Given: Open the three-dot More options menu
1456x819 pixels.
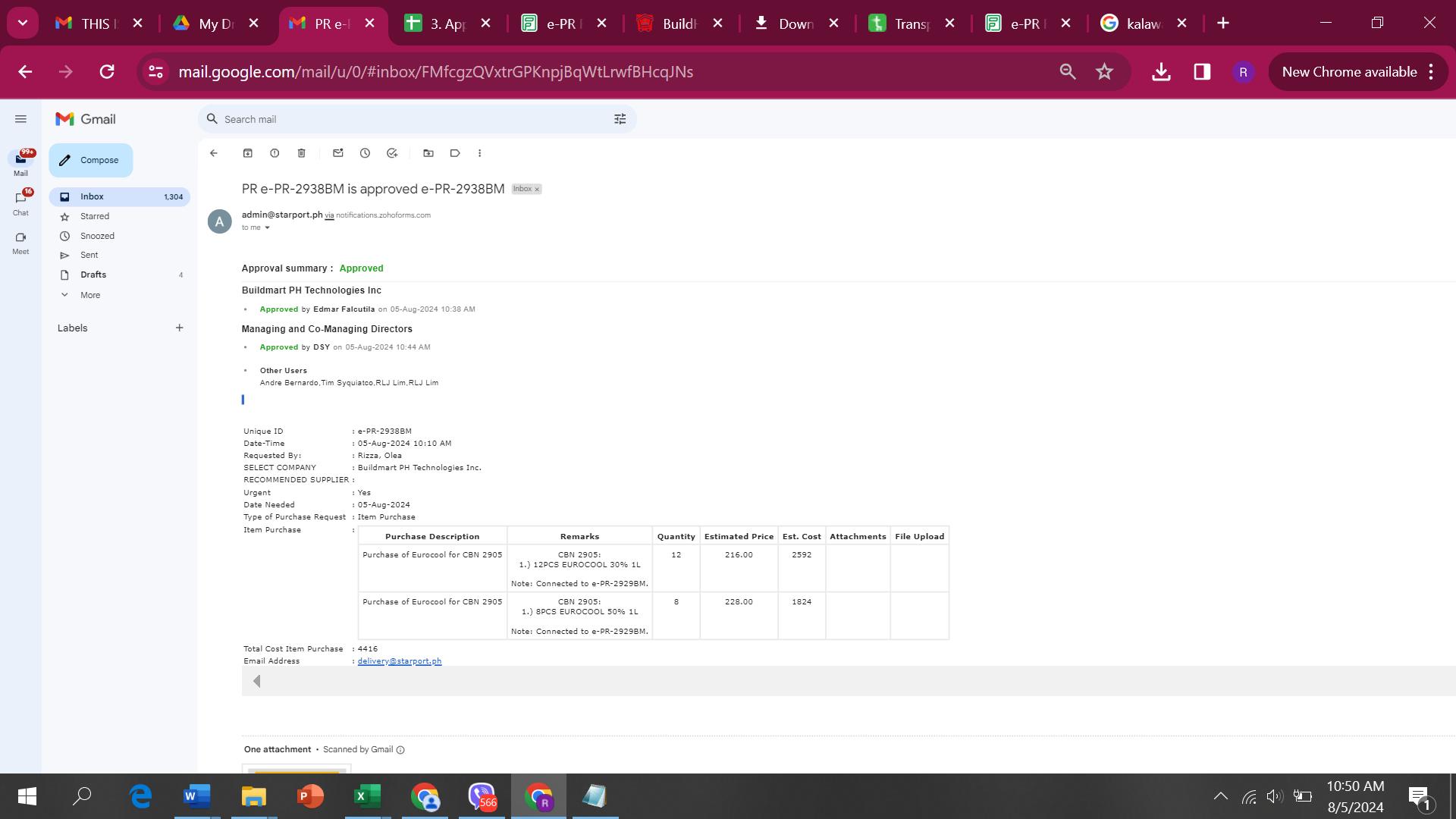Looking at the screenshot, I should pyautogui.click(x=479, y=153).
